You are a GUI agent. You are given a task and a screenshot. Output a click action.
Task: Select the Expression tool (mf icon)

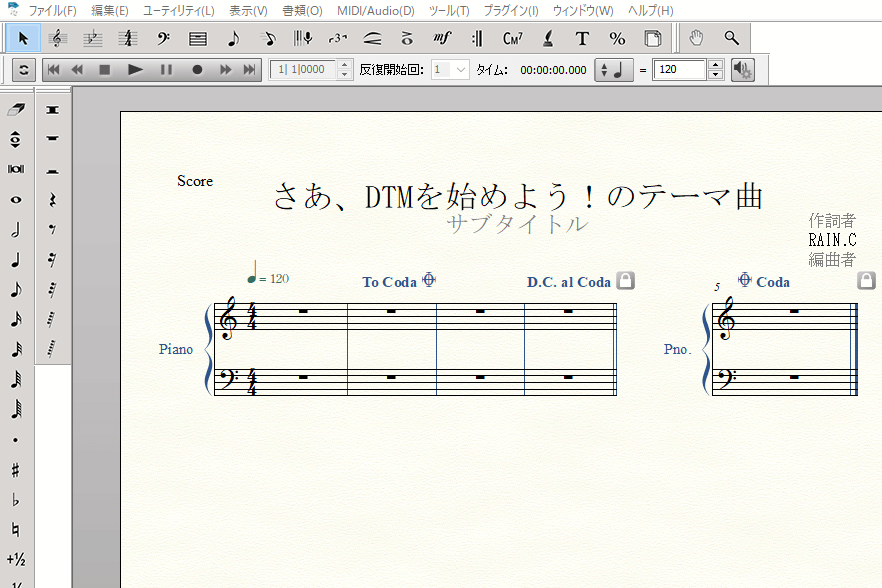click(x=442, y=38)
